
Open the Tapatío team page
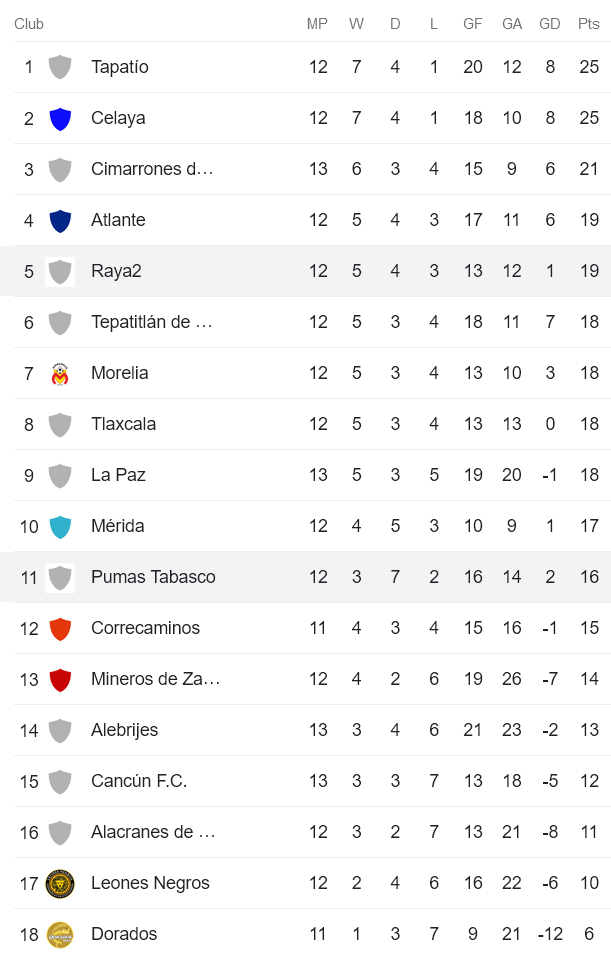120,67
